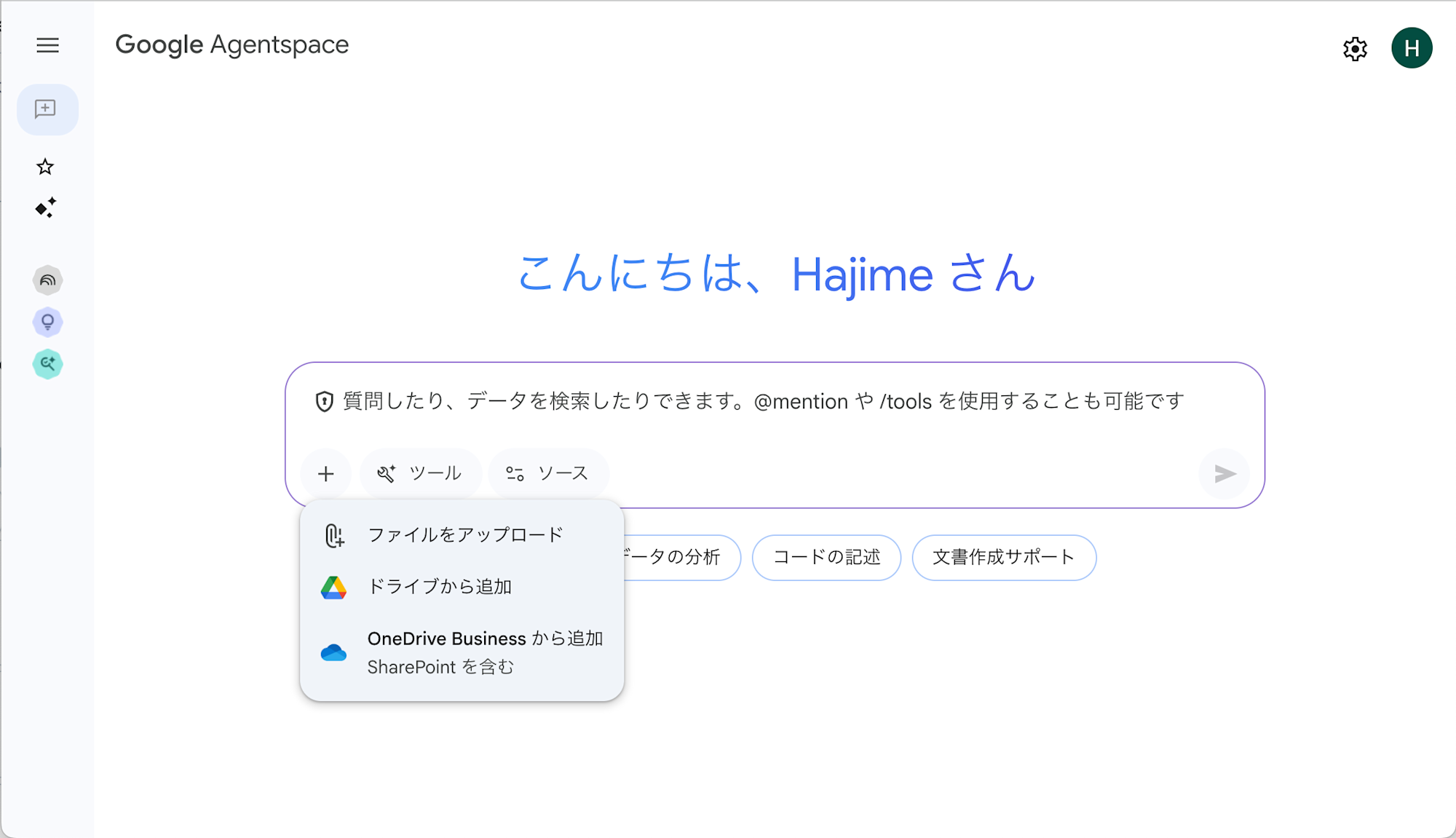Open the starred items star icon
This screenshot has width=1456, height=838.
(x=45, y=167)
